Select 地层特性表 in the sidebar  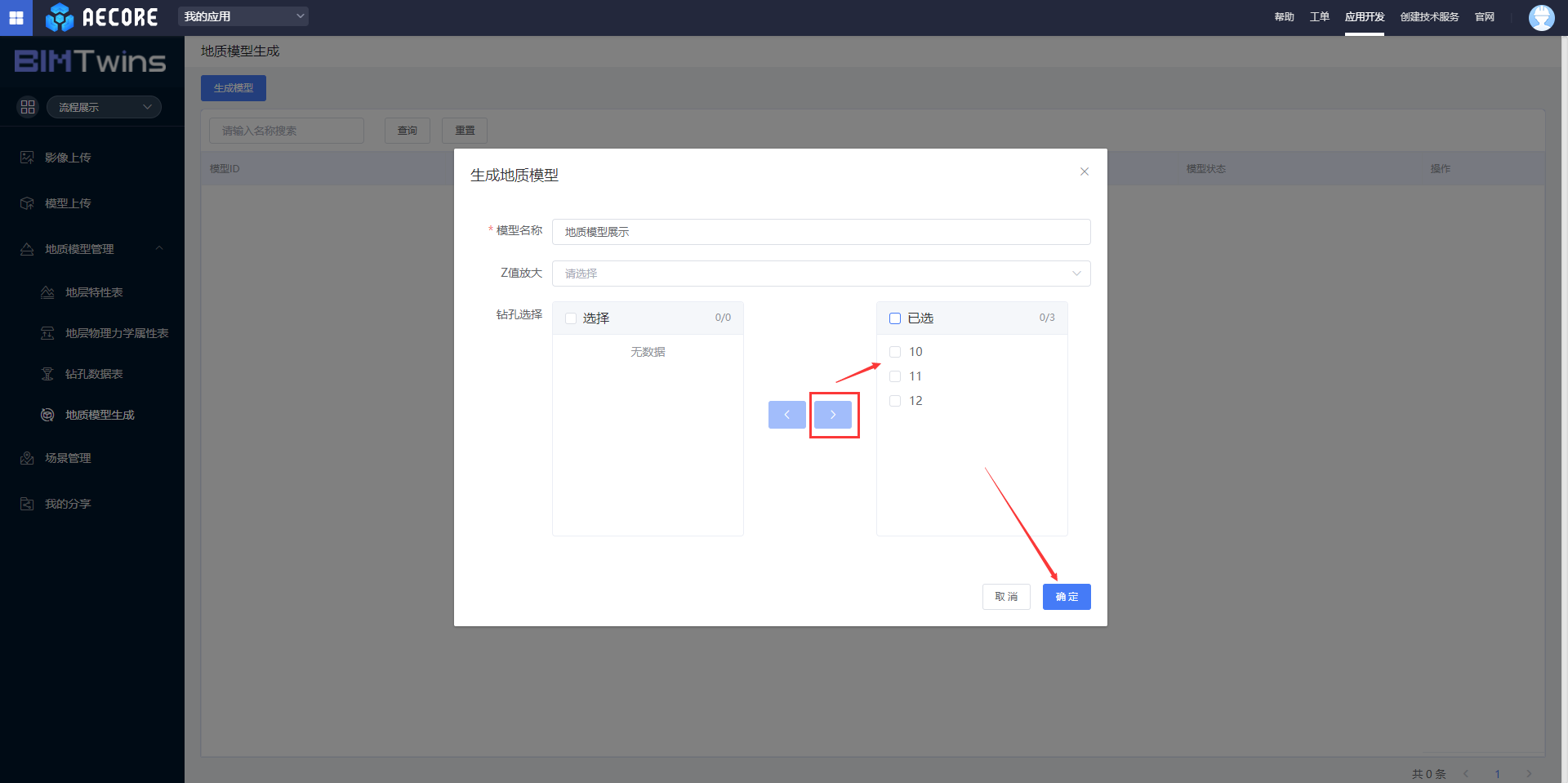pos(94,292)
